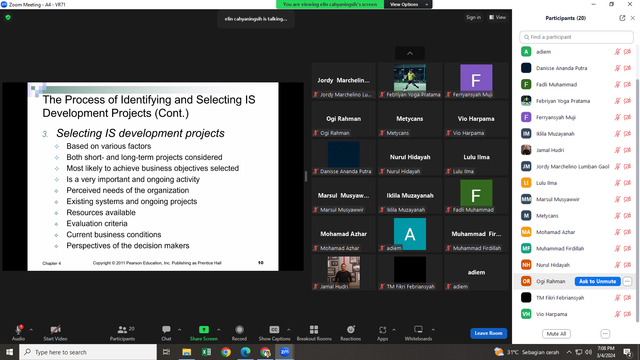The height and width of the screenshot is (360, 640).
Task: Start video in the Zoom toolbar
Action: click(55, 333)
